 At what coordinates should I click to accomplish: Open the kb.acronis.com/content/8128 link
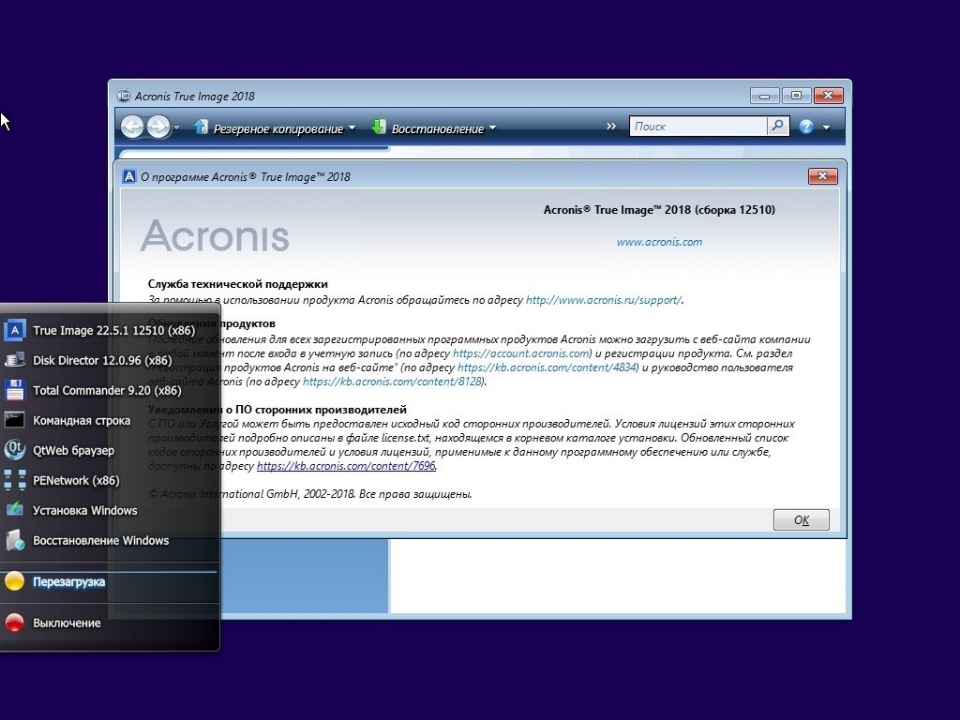click(x=393, y=381)
